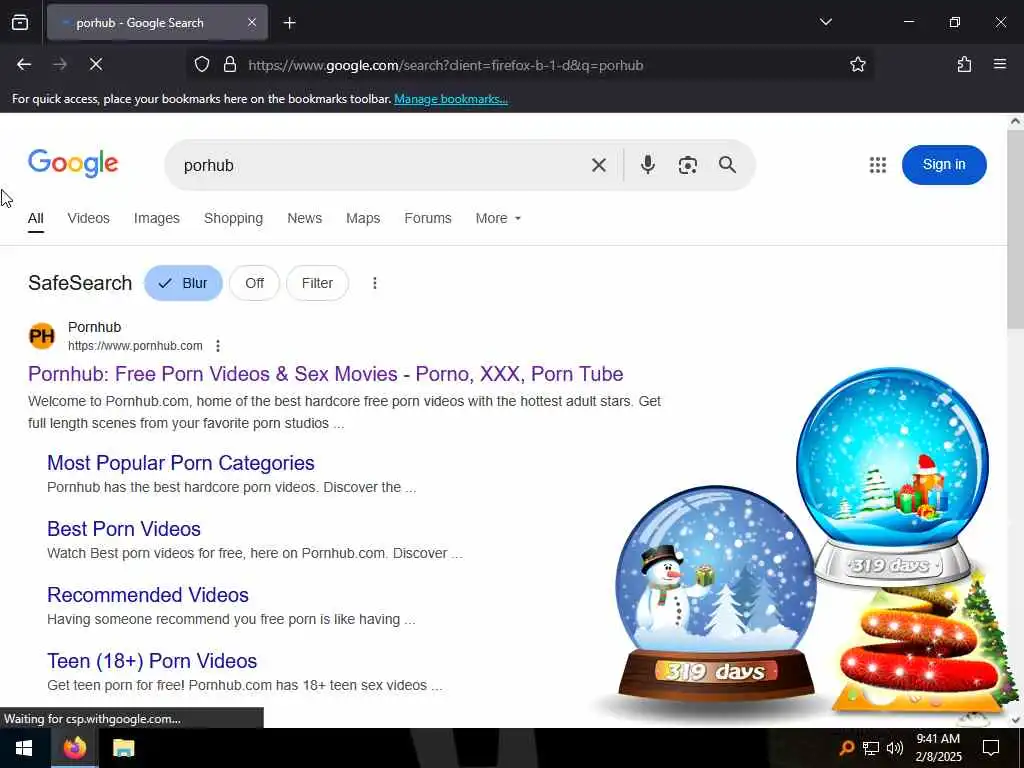
Task: Open the list all tabs chevron
Action: pyautogui.click(x=825, y=22)
